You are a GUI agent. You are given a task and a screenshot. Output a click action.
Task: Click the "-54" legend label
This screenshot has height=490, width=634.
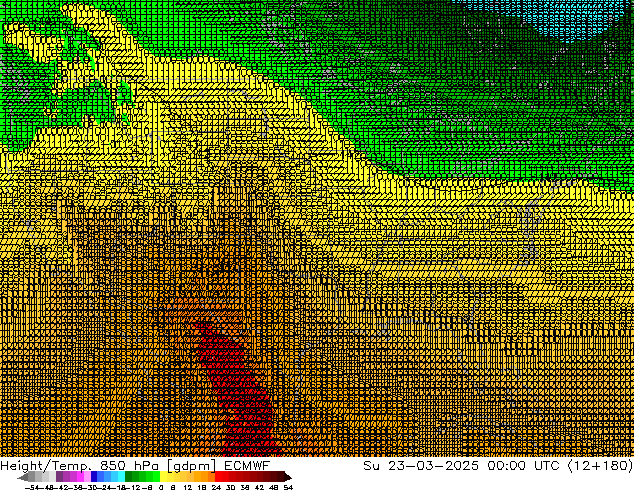[30, 487]
